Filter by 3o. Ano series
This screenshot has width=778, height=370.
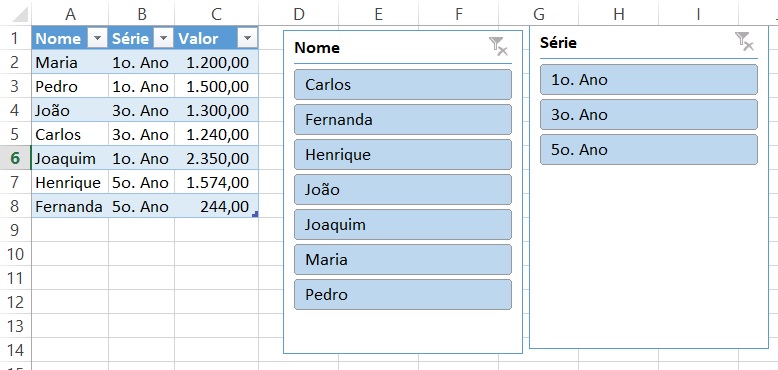(649, 115)
